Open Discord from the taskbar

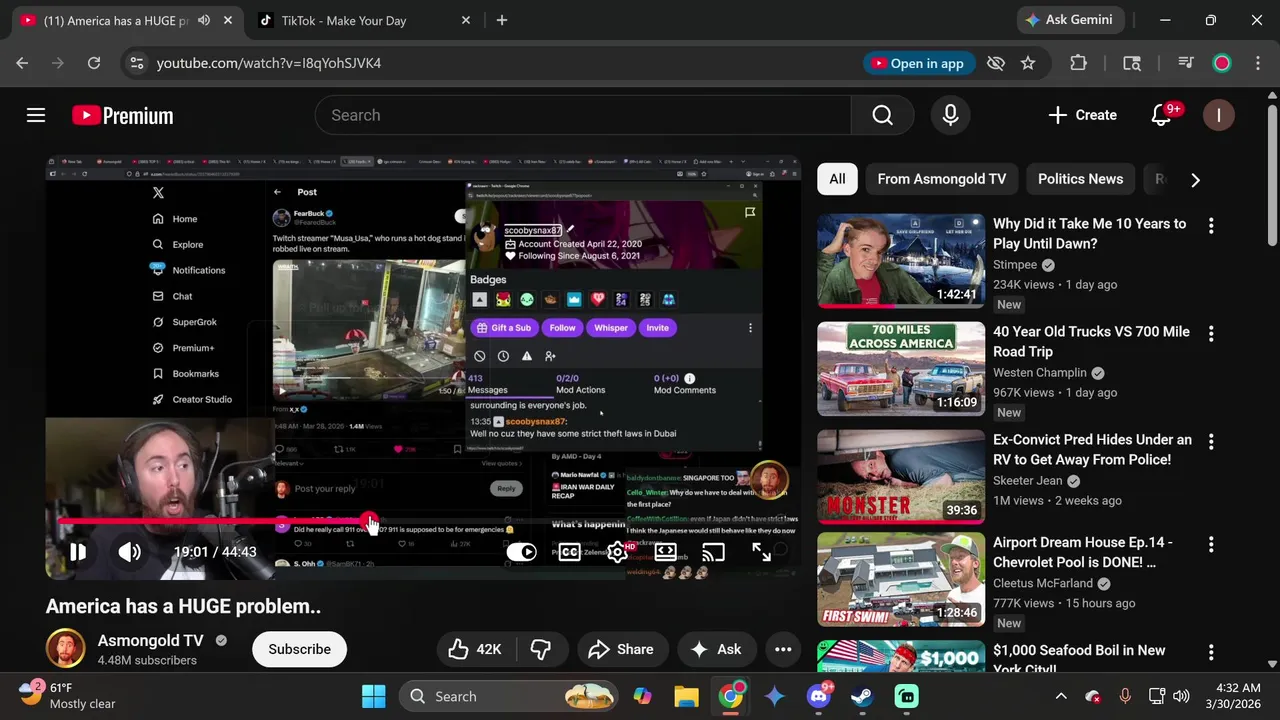[819, 696]
